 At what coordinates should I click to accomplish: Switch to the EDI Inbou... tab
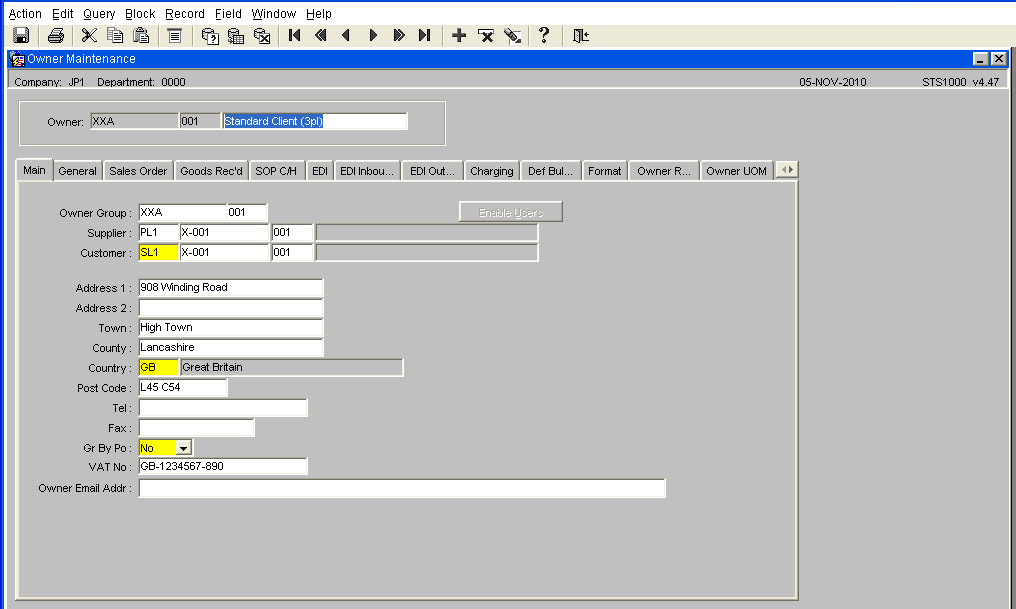(x=367, y=171)
